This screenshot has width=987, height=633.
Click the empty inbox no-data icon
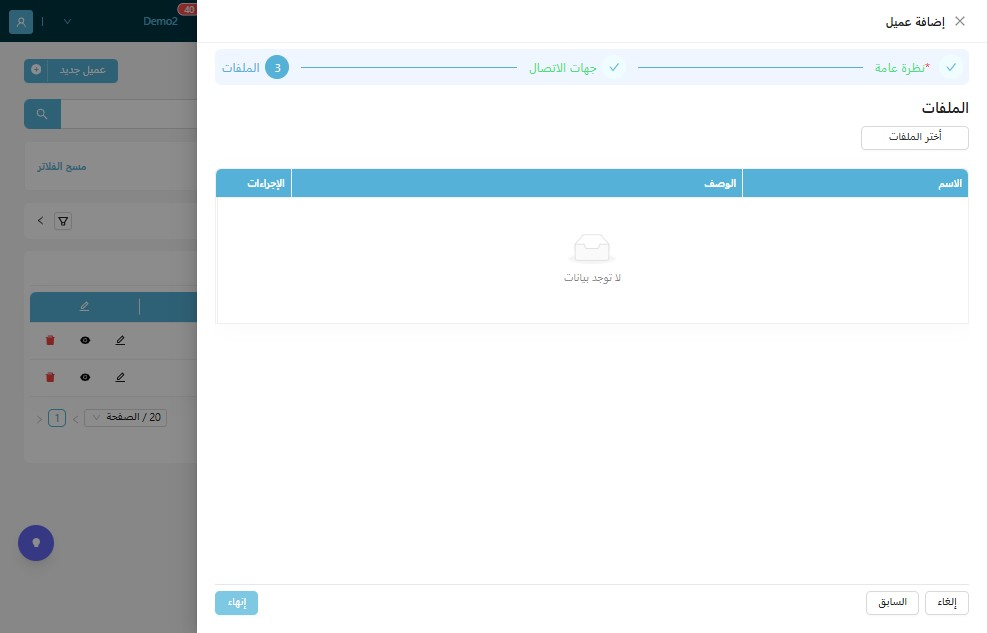pyautogui.click(x=592, y=249)
